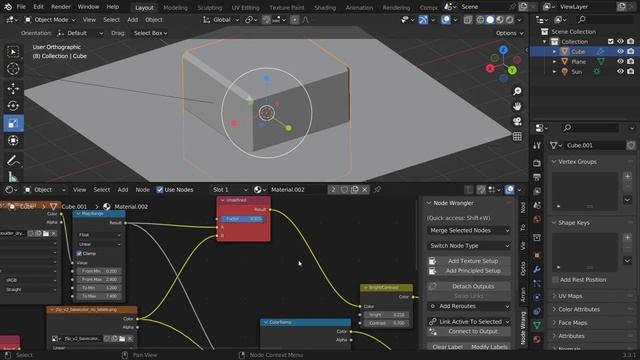
Task: Select the Annotate pencil tool
Action: pos(13,160)
